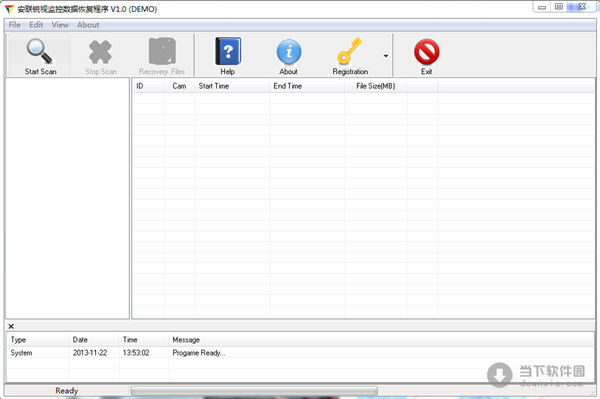Image resolution: width=600 pixels, height=399 pixels.
Task: Click the Date log column header
Action: point(94,340)
